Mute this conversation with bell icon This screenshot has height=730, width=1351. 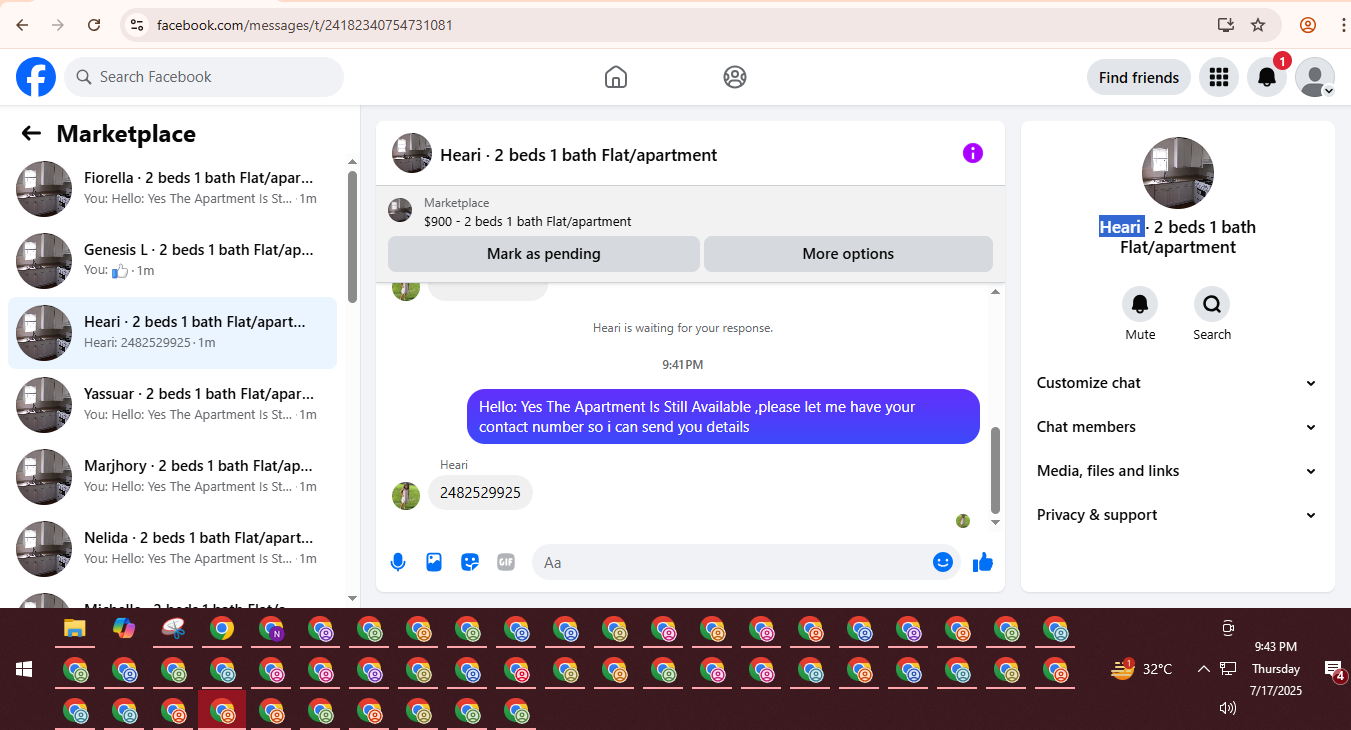point(1140,304)
